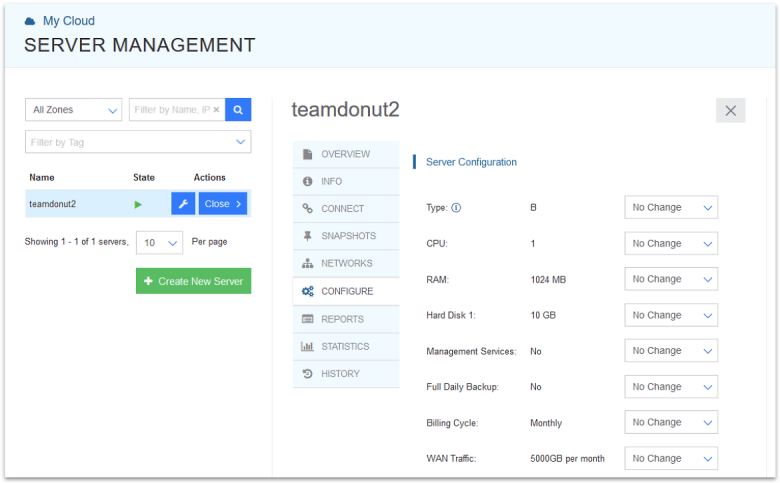Viewport: 780px width, 483px height.
Task: Select the teamdonut2 server row name
Action: (52, 204)
